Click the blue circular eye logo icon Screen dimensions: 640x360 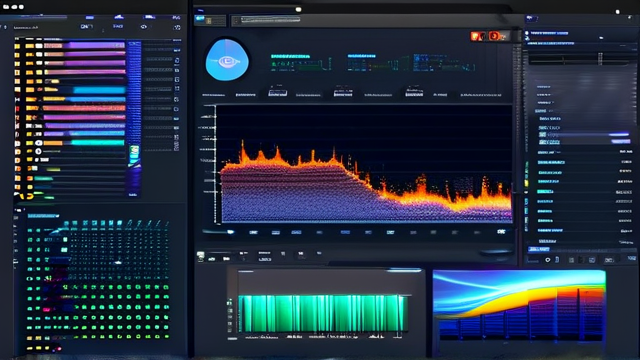tap(227, 60)
